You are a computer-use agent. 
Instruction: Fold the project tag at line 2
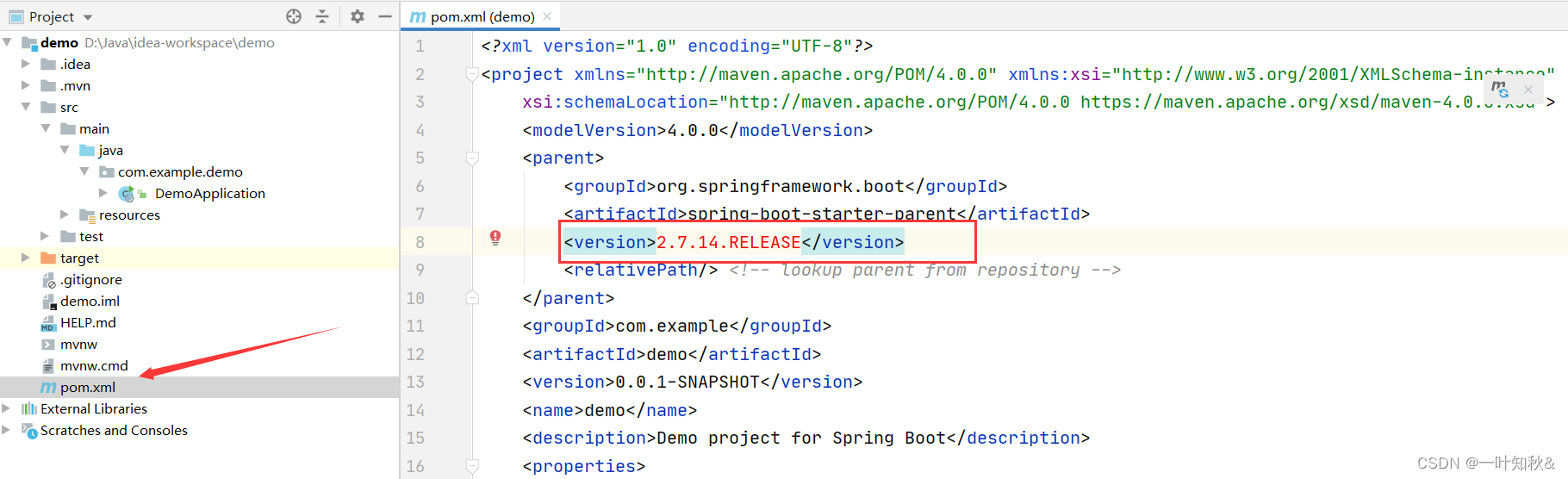472,74
